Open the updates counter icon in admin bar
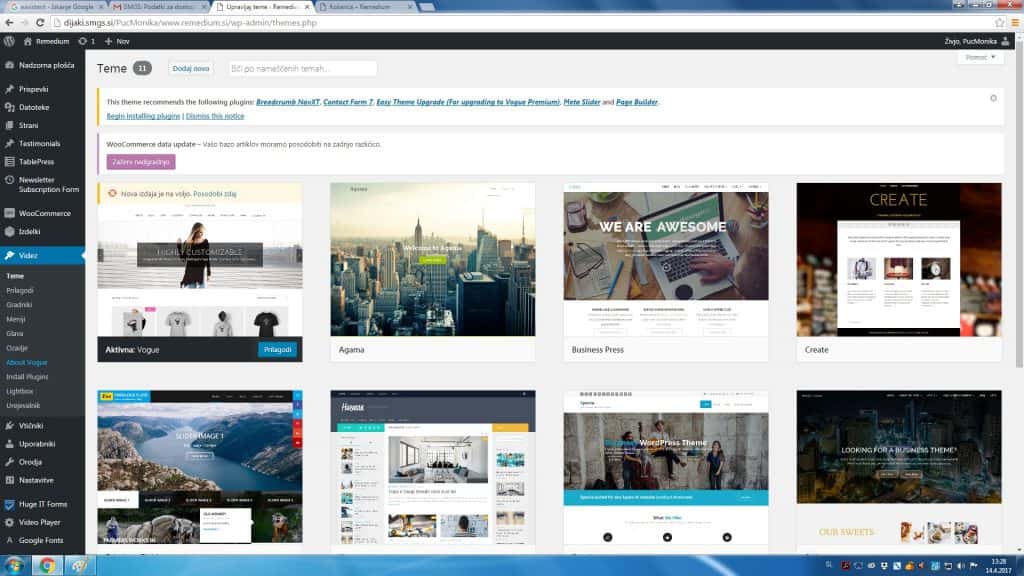Screen dimensions: 1024x576 coord(85,41)
